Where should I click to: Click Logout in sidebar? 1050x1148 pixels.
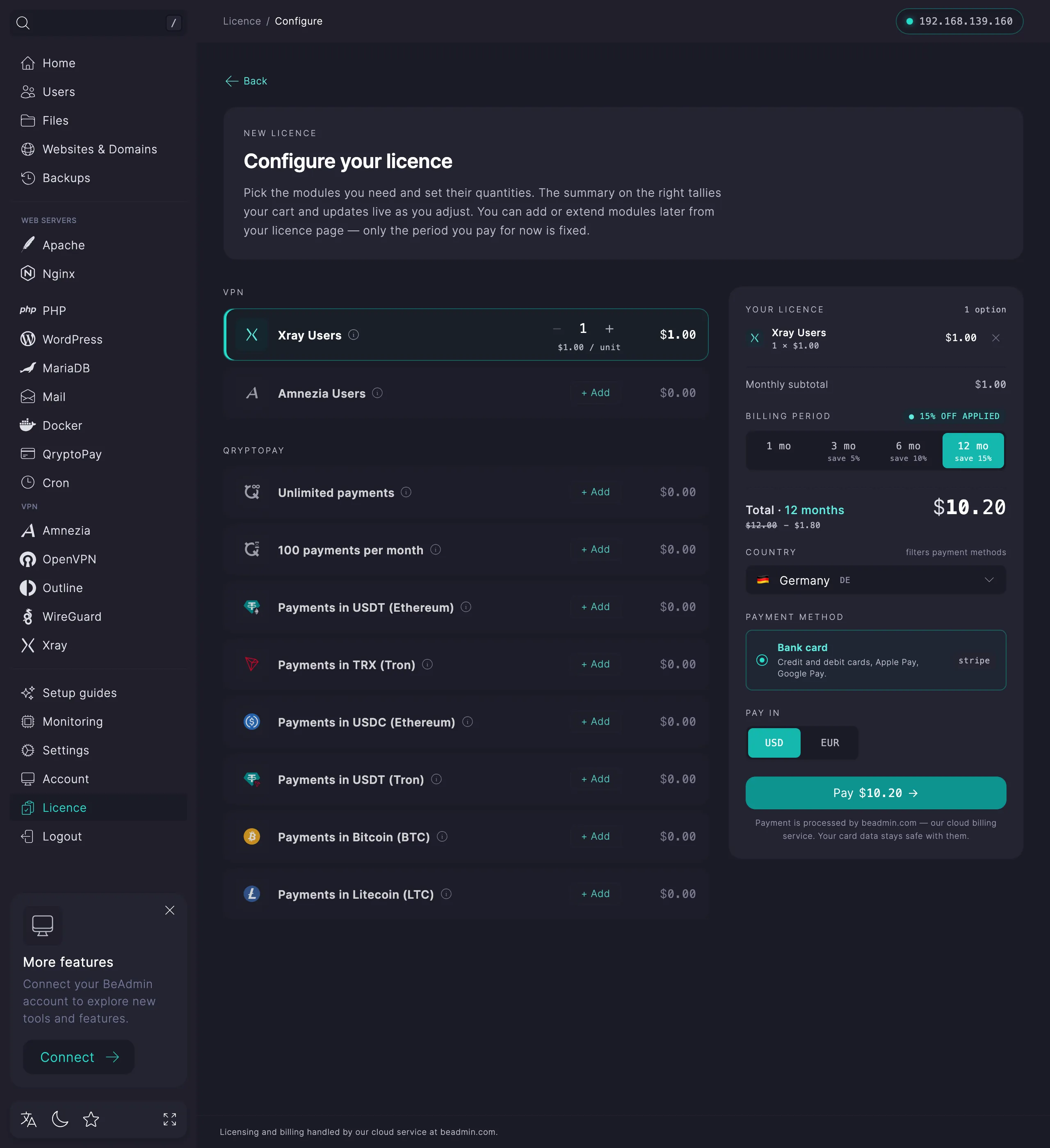[98, 836]
